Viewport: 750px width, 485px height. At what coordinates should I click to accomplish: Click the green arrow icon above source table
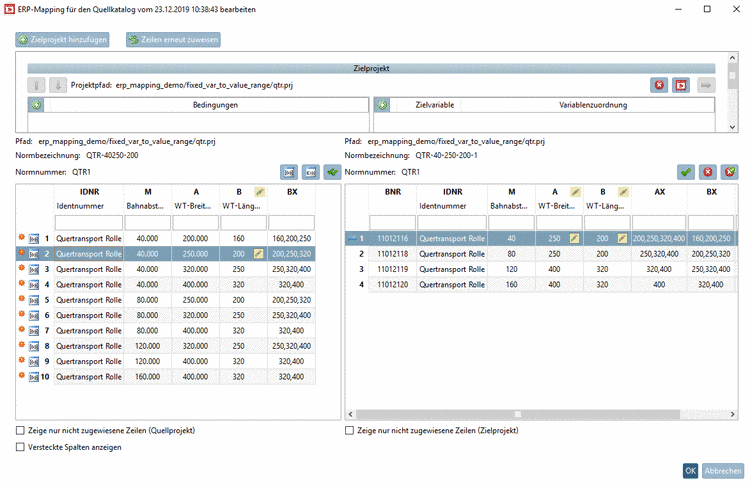click(x=332, y=172)
